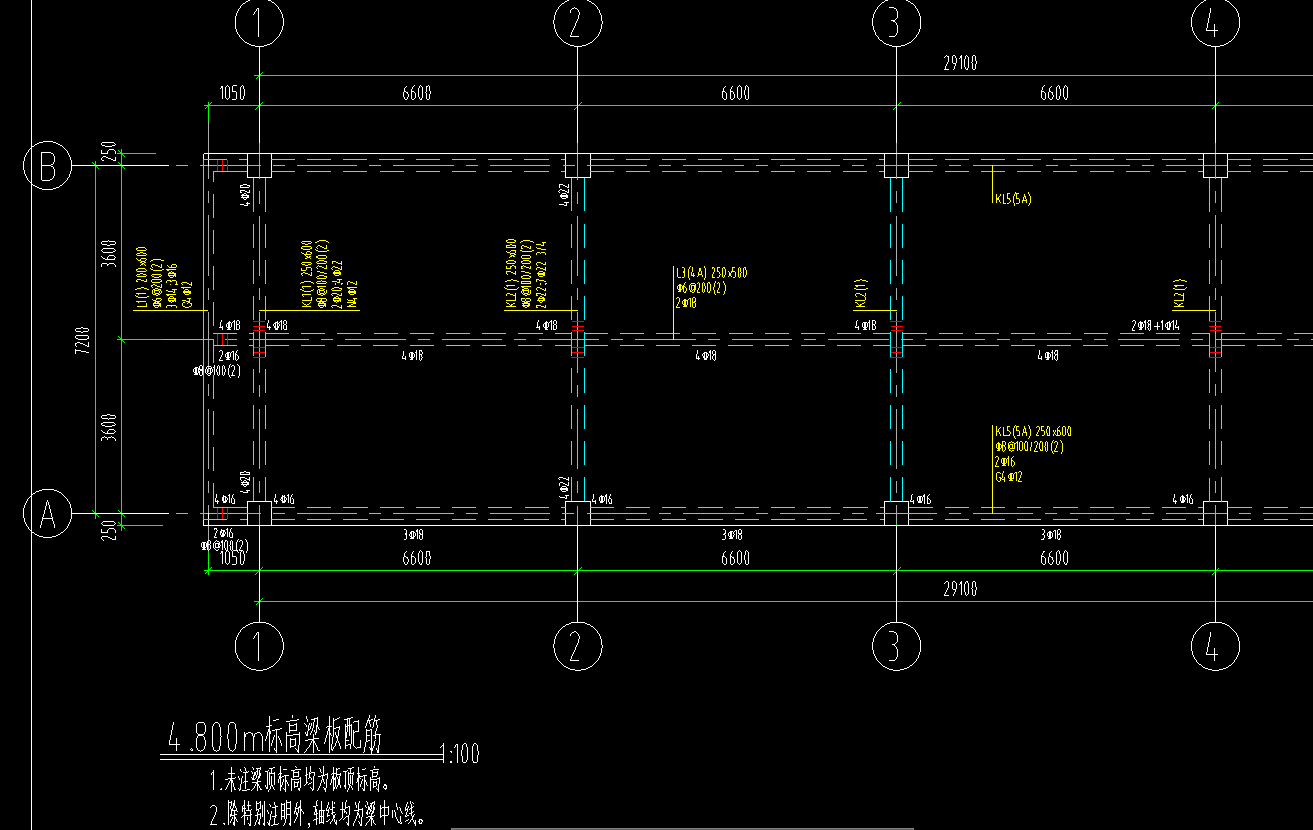Select 3Φ18 label between axes 2 and 3
This screenshot has height=830, width=1313.
731,536
